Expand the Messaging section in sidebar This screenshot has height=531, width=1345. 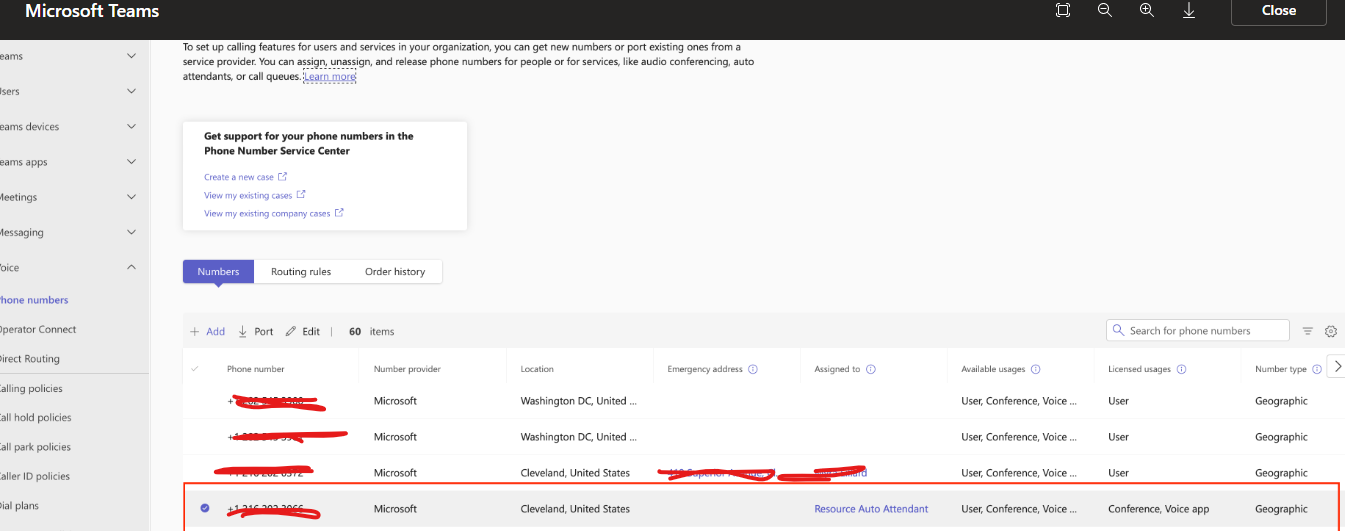coord(131,232)
